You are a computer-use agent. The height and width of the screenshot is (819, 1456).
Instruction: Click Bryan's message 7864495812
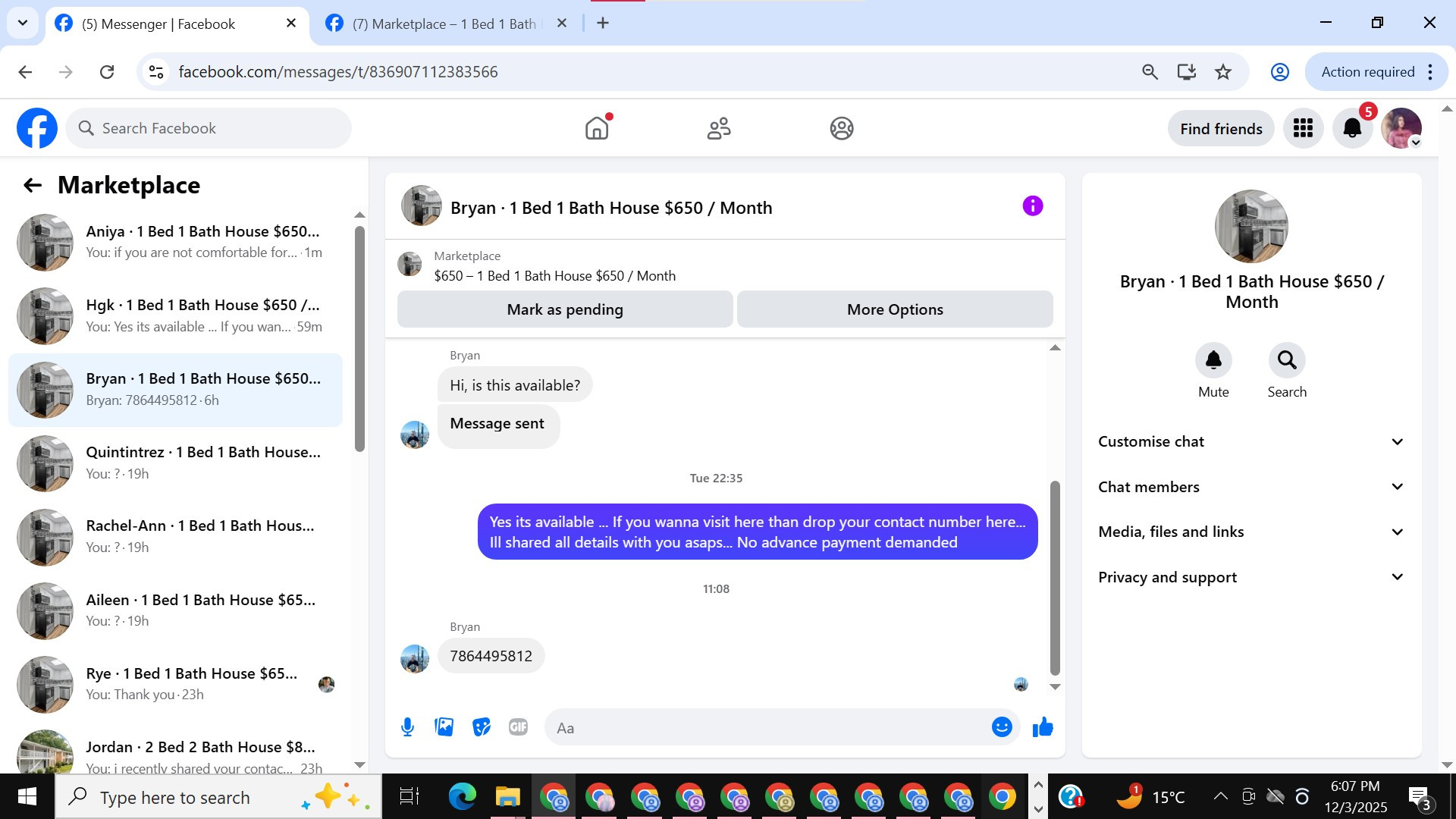tap(491, 656)
